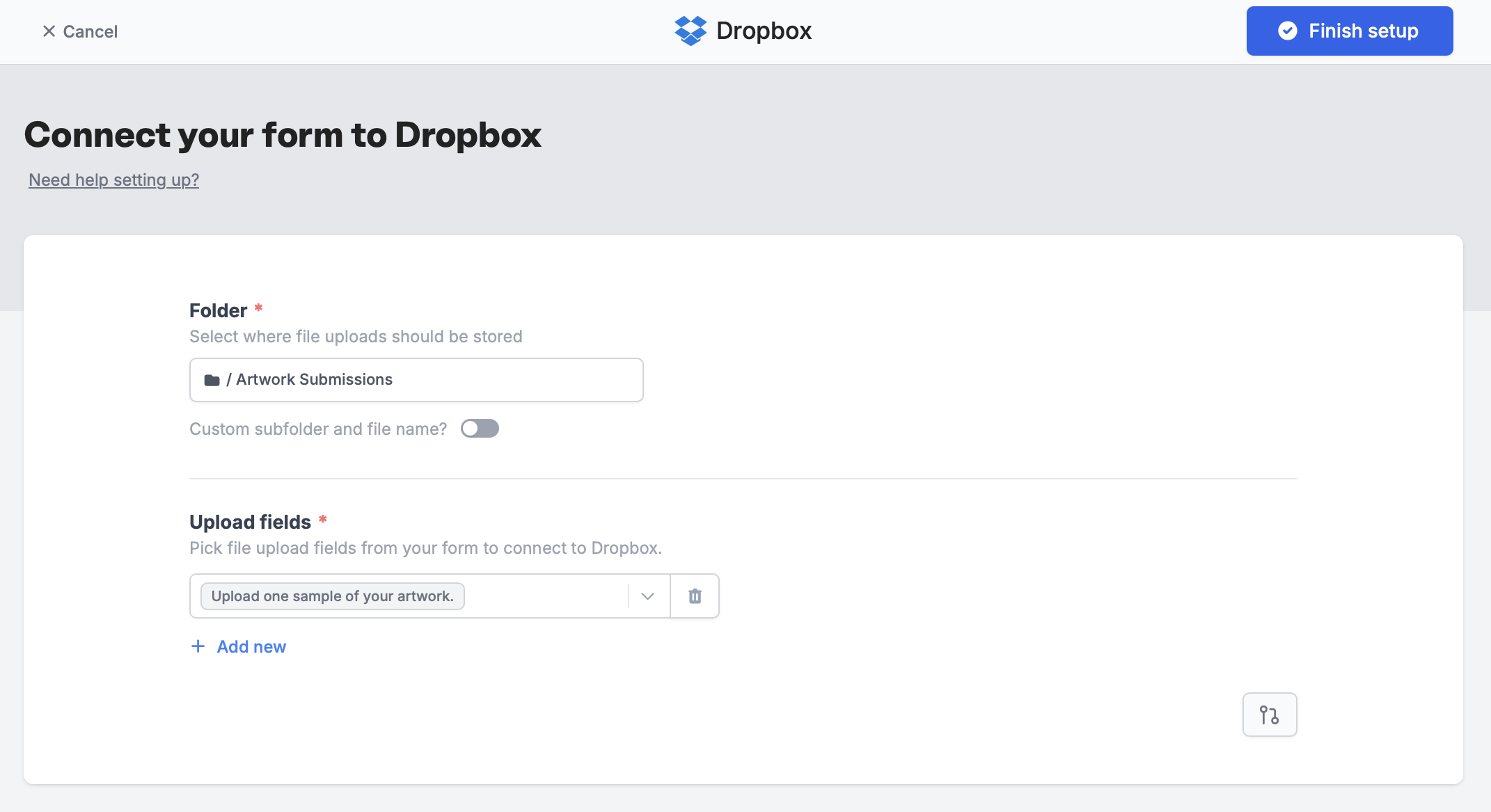Click the Finish setup button

[x=1349, y=31]
